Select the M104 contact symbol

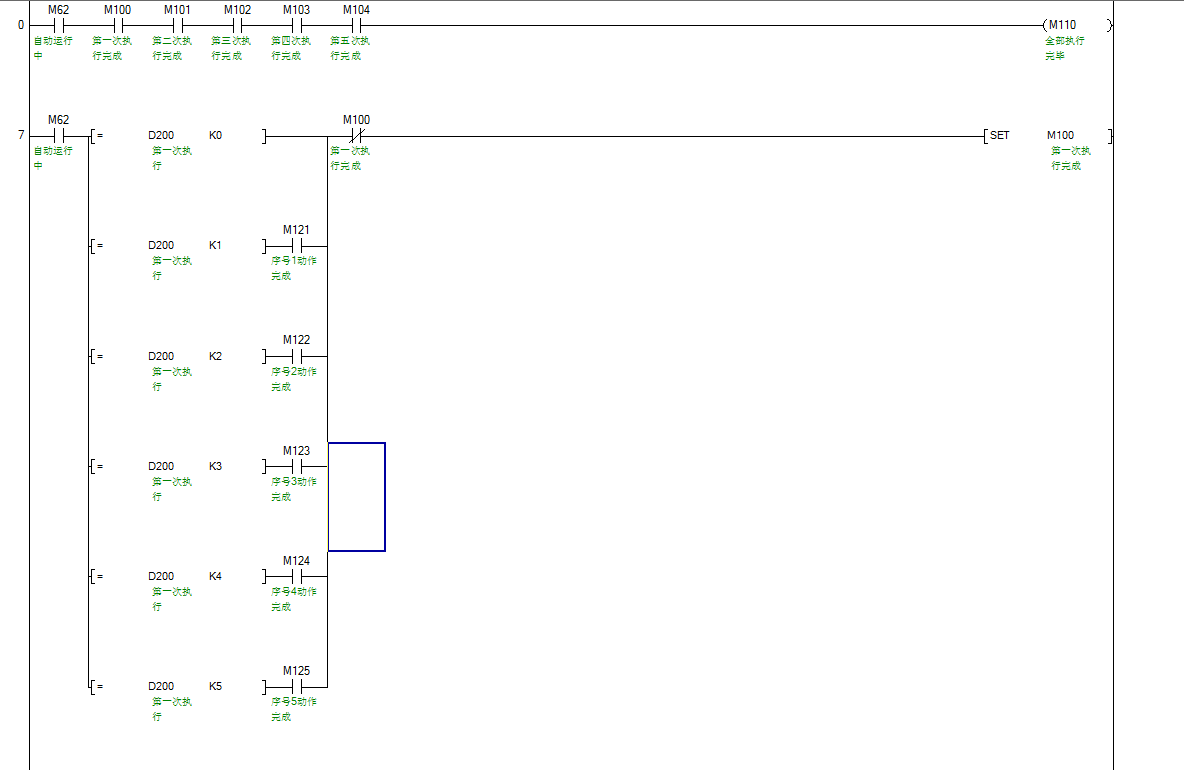click(356, 25)
